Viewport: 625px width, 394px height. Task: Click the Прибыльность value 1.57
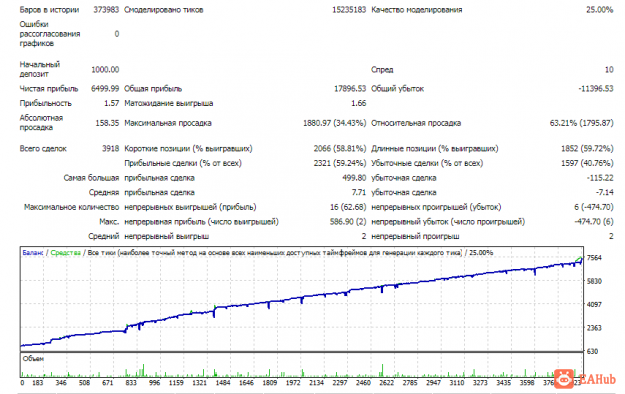pyautogui.click(x=112, y=103)
